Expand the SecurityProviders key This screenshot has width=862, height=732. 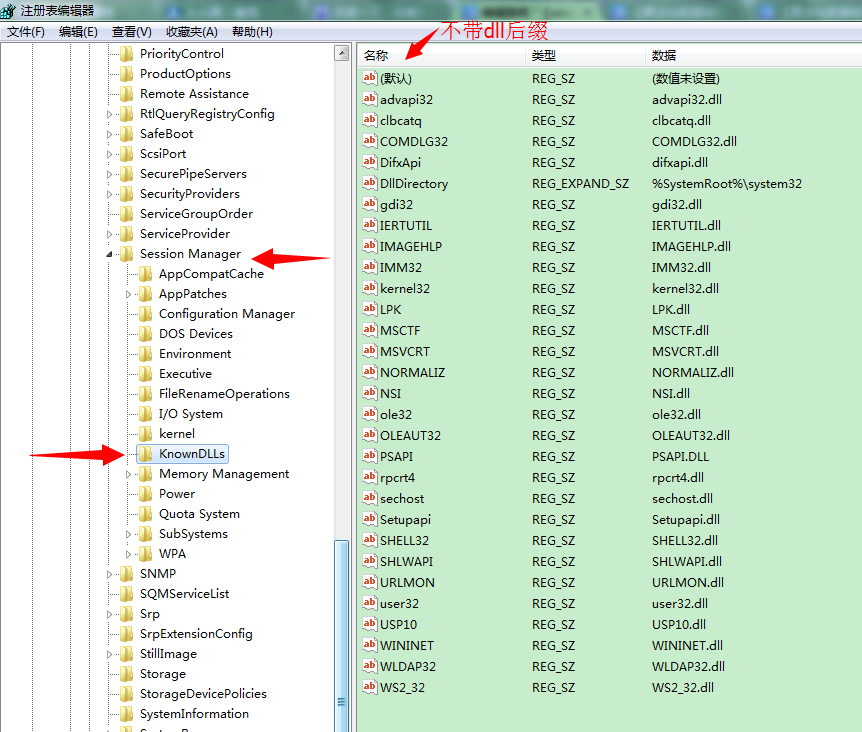click(x=109, y=194)
